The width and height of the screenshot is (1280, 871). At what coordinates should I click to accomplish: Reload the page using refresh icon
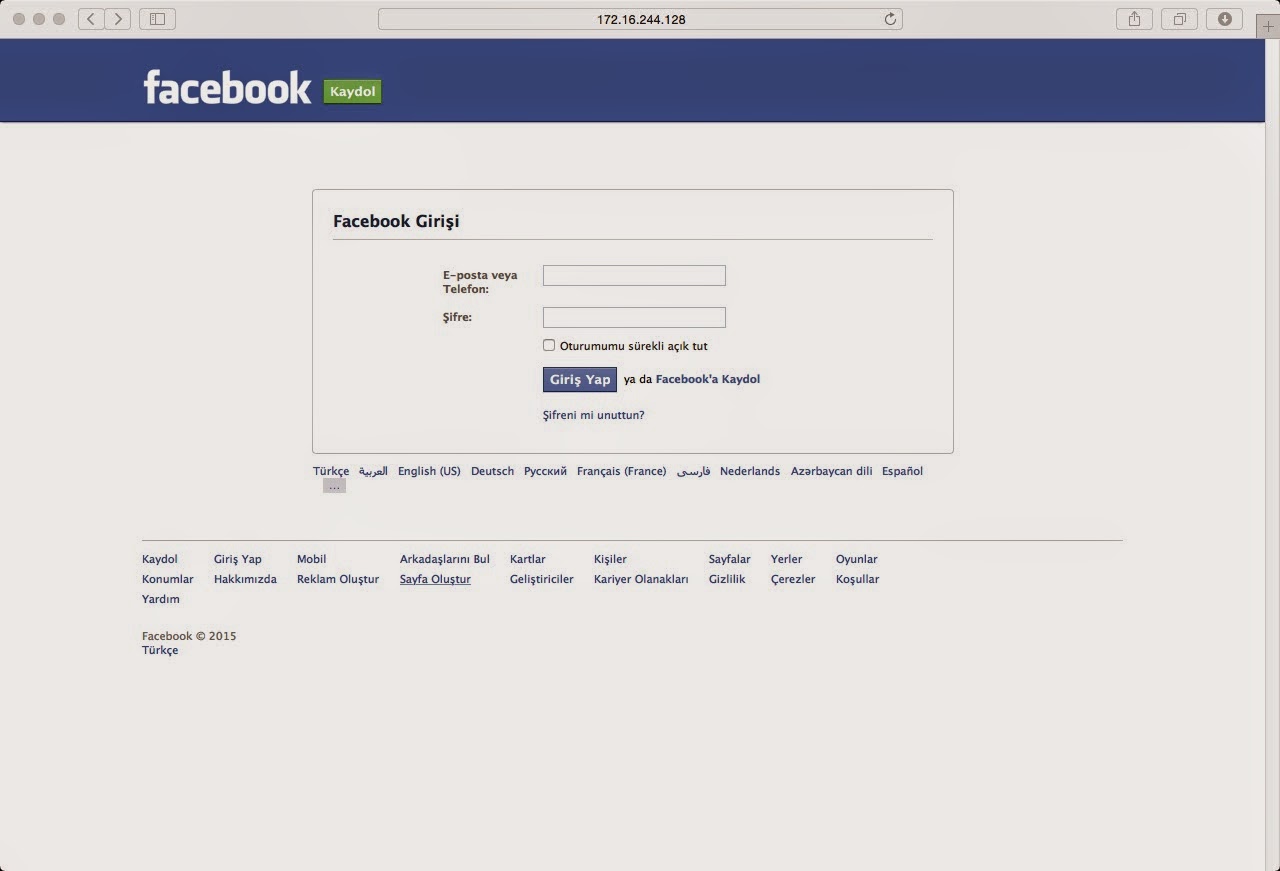click(x=890, y=19)
